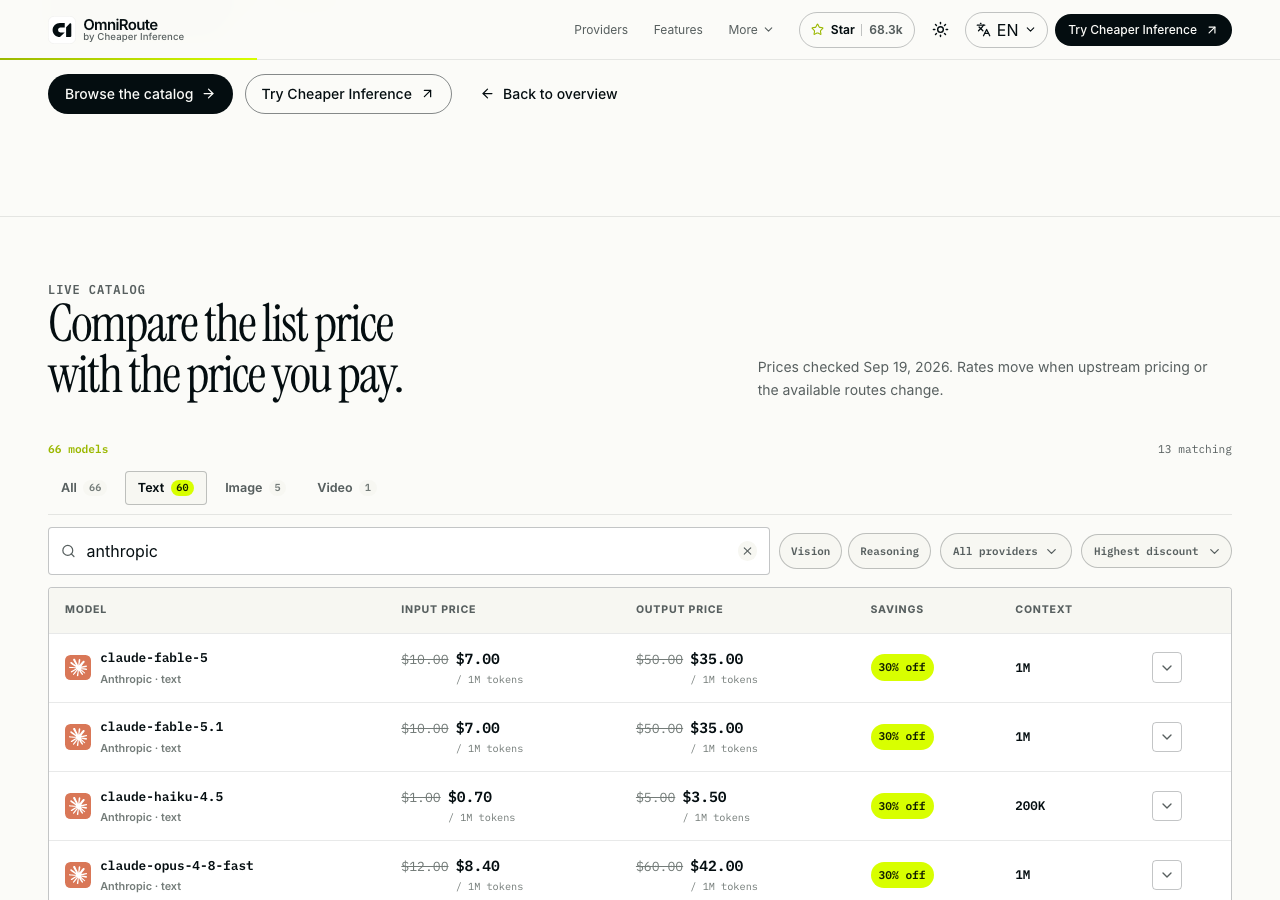Open the Features nav link
Screen dimensions: 1280x900
(x=678, y=30)
